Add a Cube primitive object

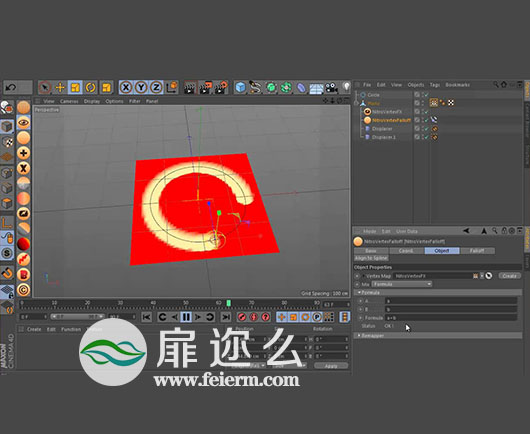240,88
